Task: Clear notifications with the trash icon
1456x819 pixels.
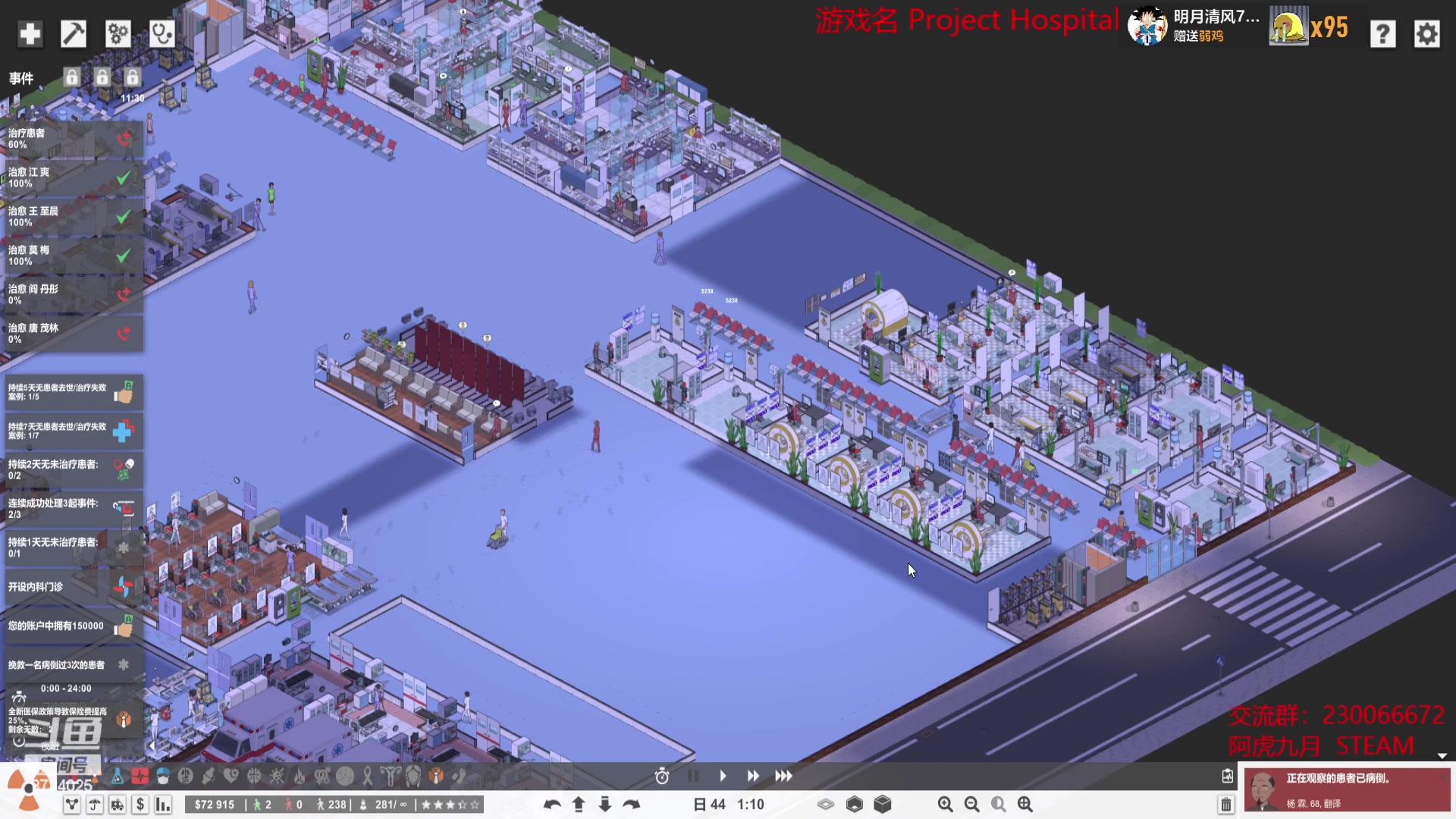Action: pos(1226,805)
